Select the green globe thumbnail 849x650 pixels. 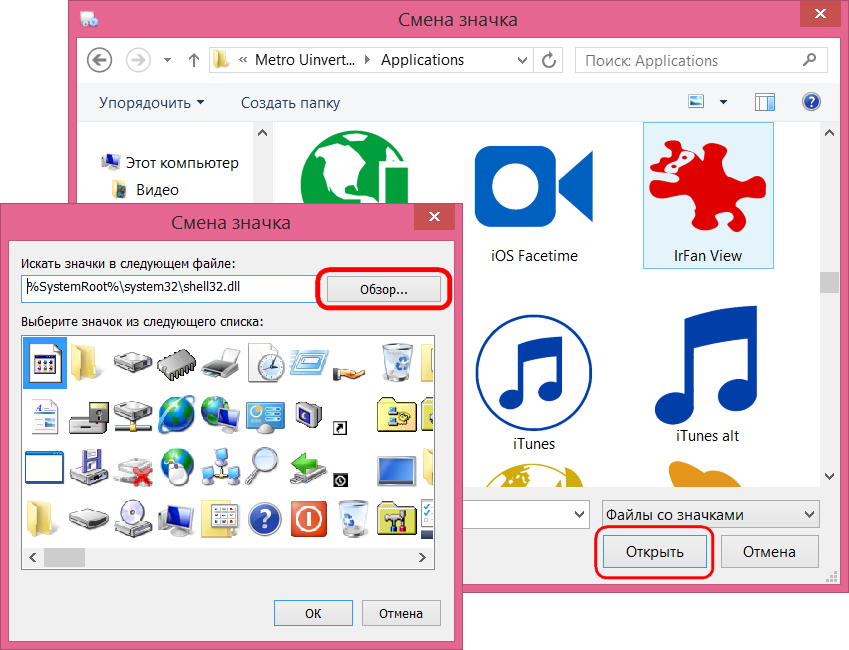(x=355, y=167)
